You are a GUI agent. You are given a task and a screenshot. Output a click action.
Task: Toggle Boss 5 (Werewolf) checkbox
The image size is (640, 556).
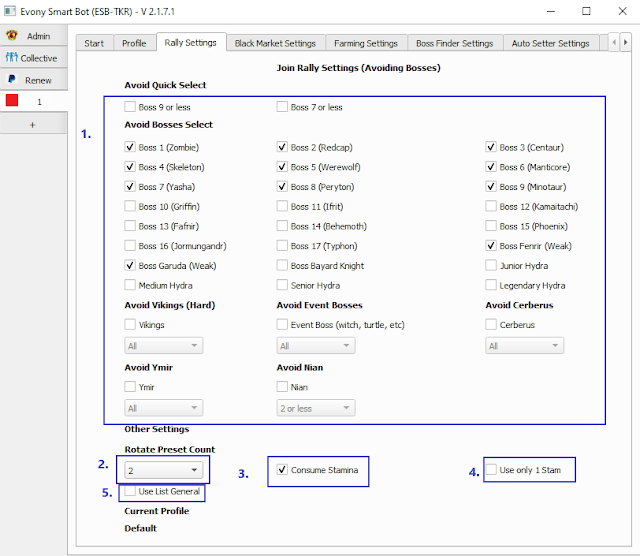(x=282, y=167)
